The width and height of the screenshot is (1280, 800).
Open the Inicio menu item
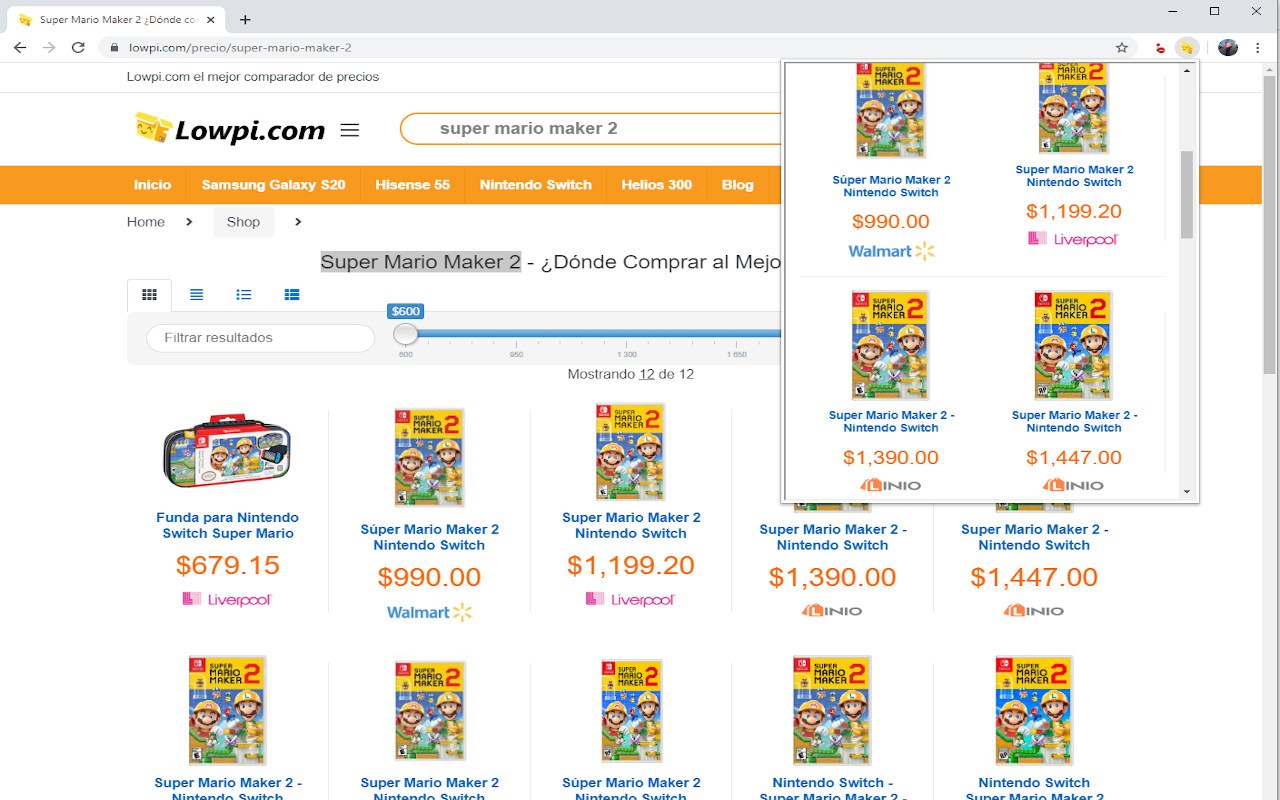tap(152, 185)
